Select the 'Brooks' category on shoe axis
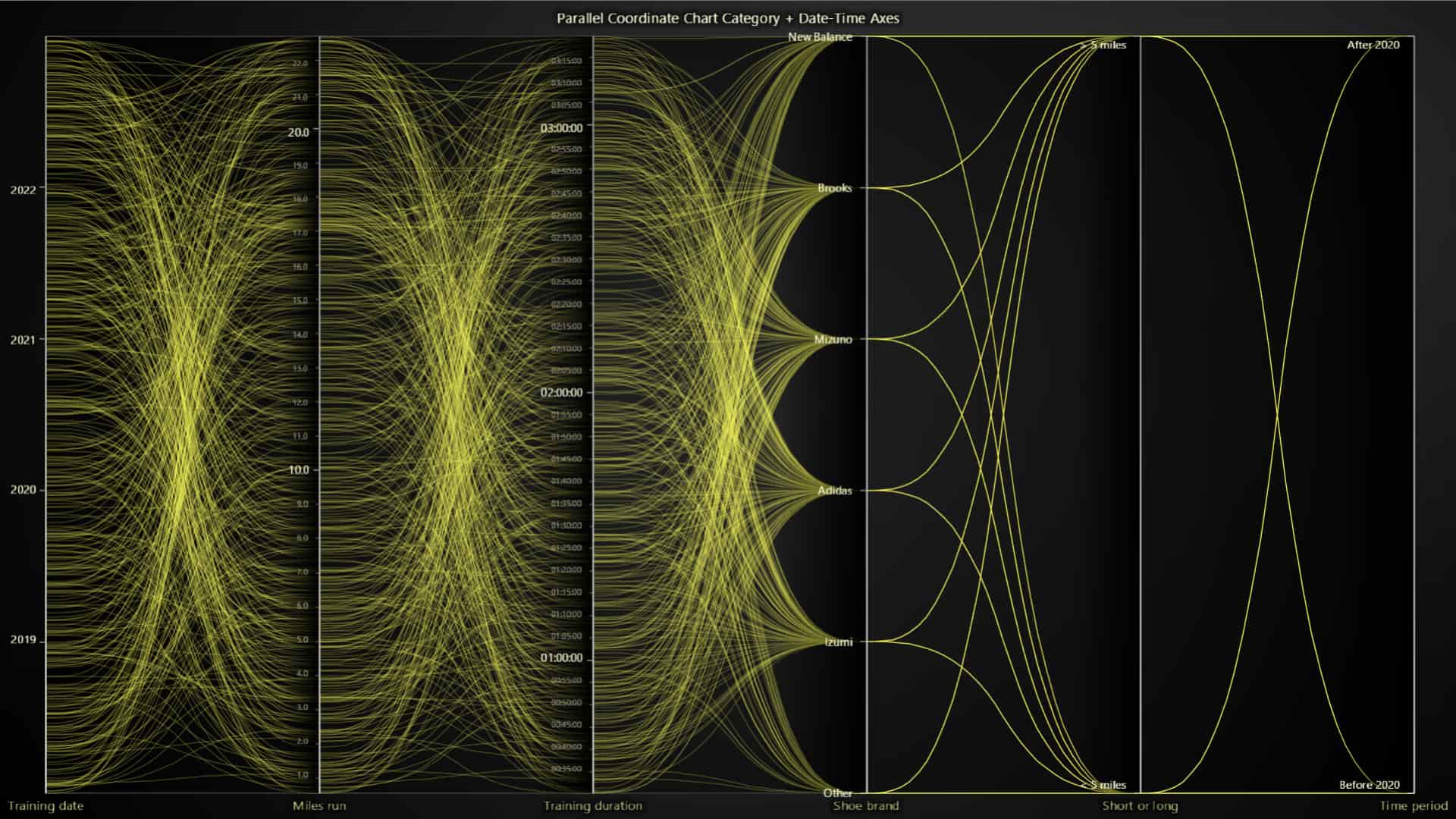Viewport: 1456px width, 819px height. point(834,188)
